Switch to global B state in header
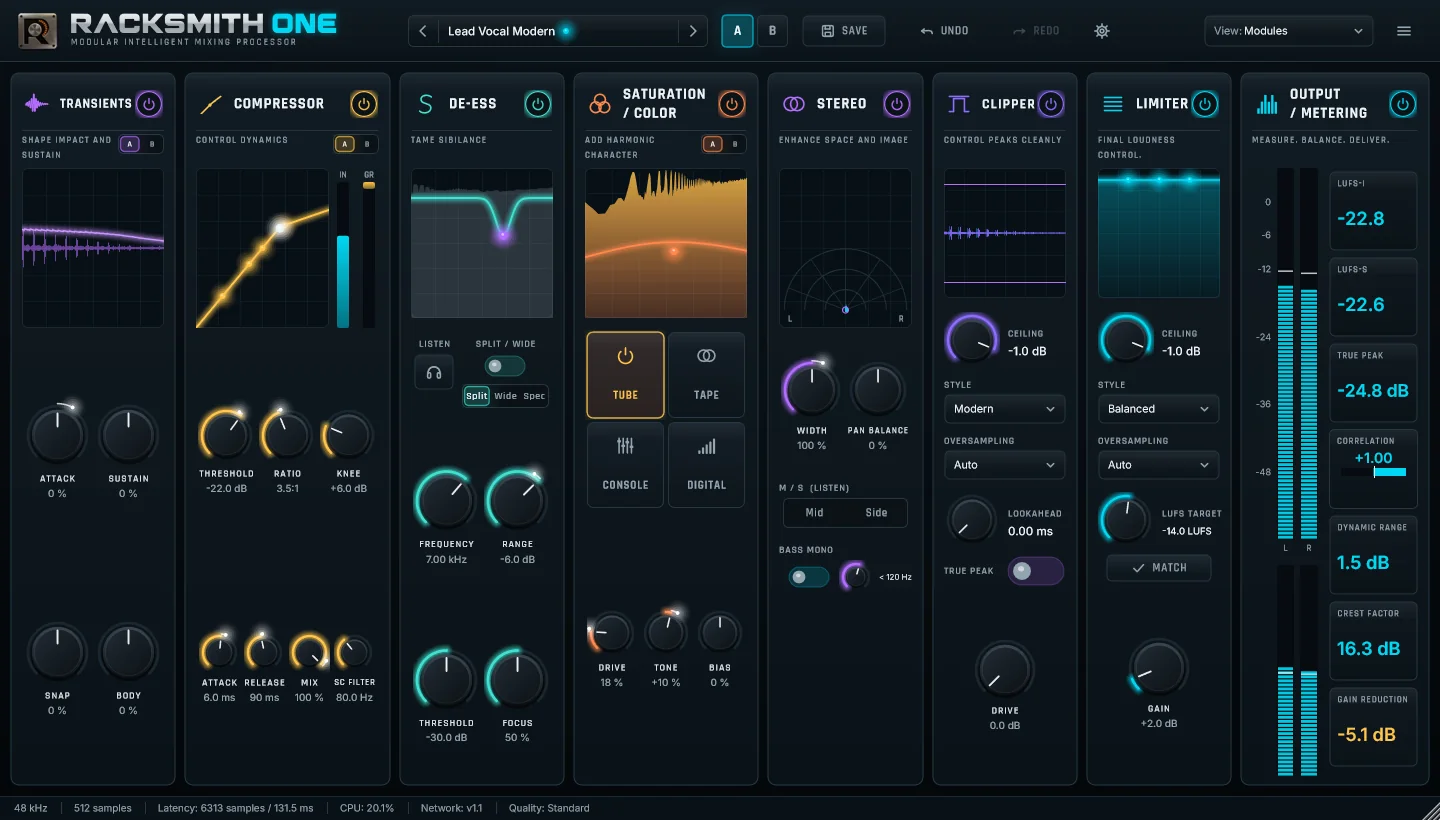 (x=772, y=31)
